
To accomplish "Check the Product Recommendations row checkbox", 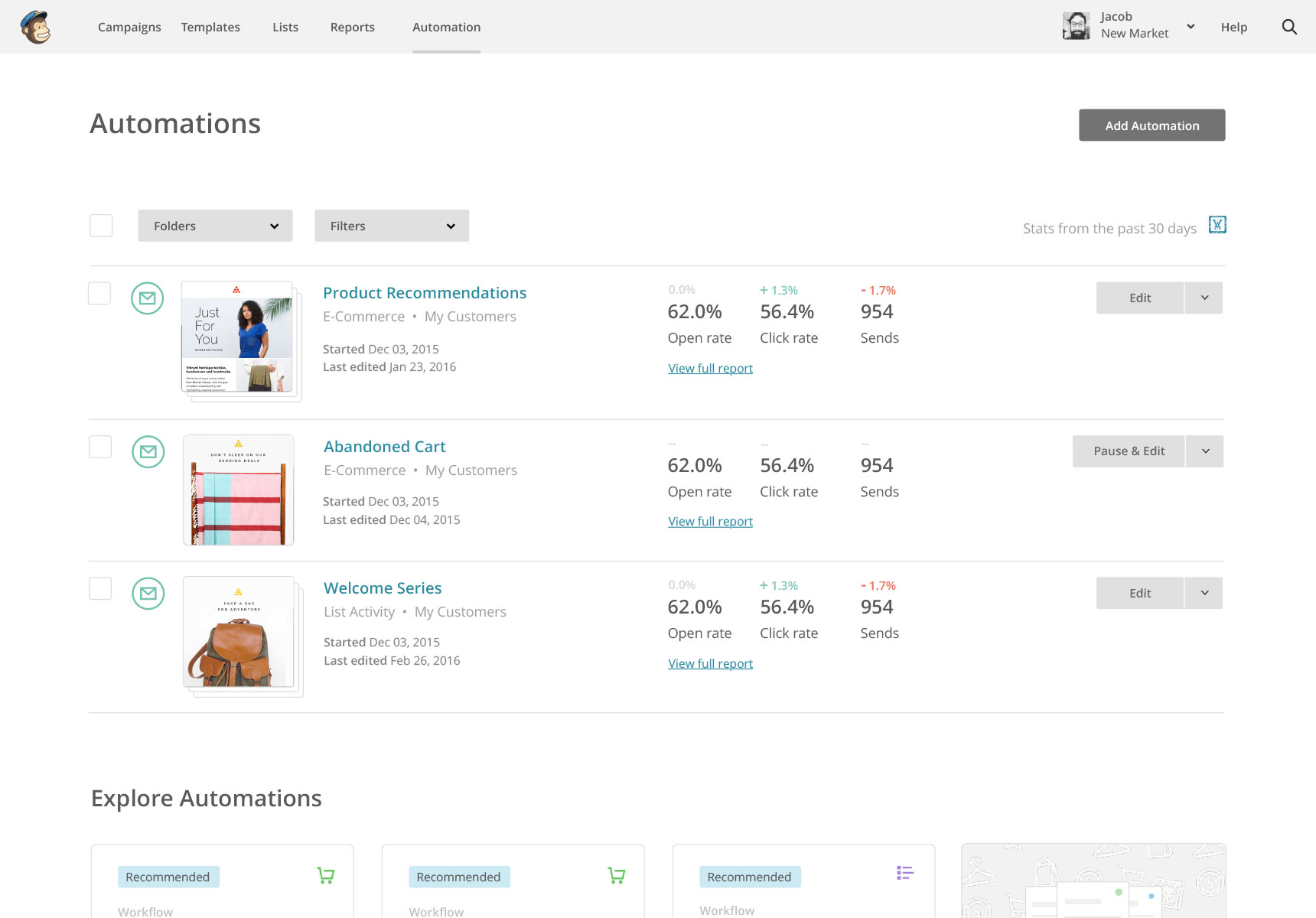I will click(99, 293).
